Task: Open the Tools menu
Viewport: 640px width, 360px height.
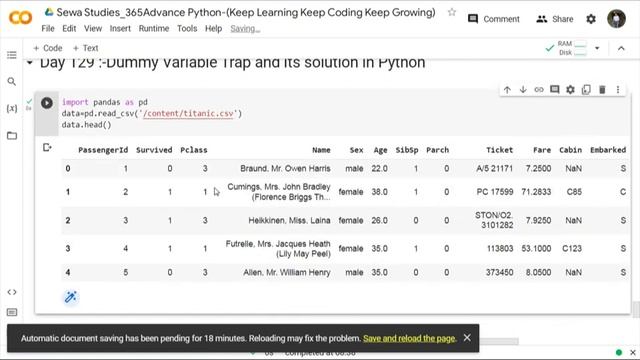Action: coord(187,29)
